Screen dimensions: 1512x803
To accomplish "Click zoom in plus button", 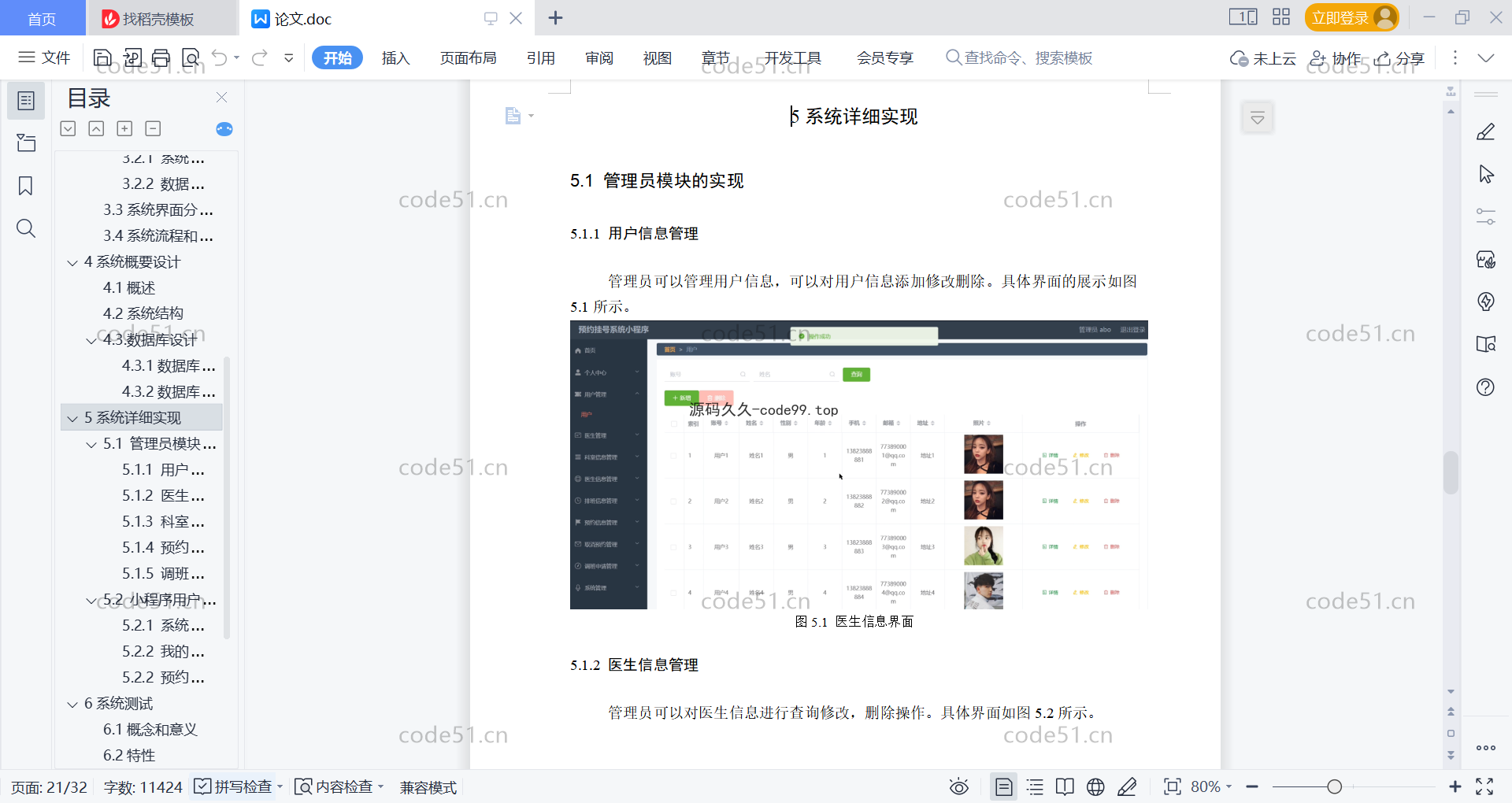I will (1455, 786).
